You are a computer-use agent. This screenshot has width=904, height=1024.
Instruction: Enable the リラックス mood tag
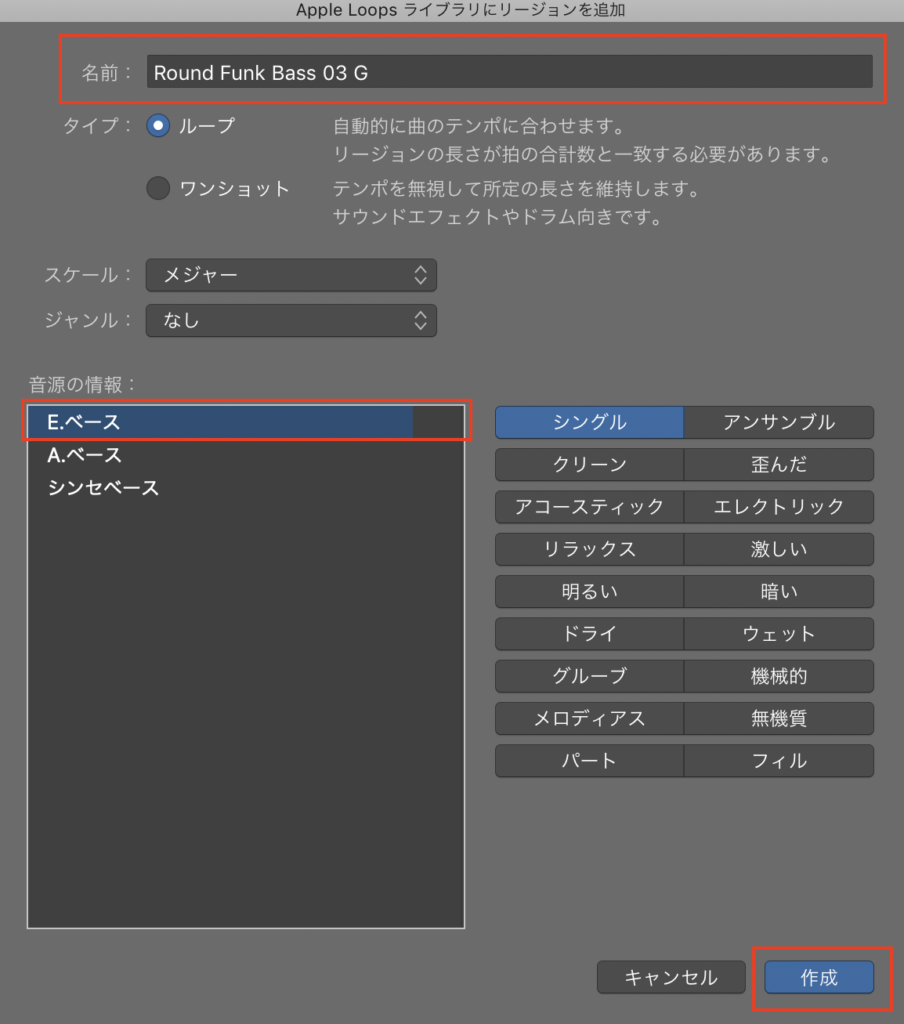click(589, 549)
